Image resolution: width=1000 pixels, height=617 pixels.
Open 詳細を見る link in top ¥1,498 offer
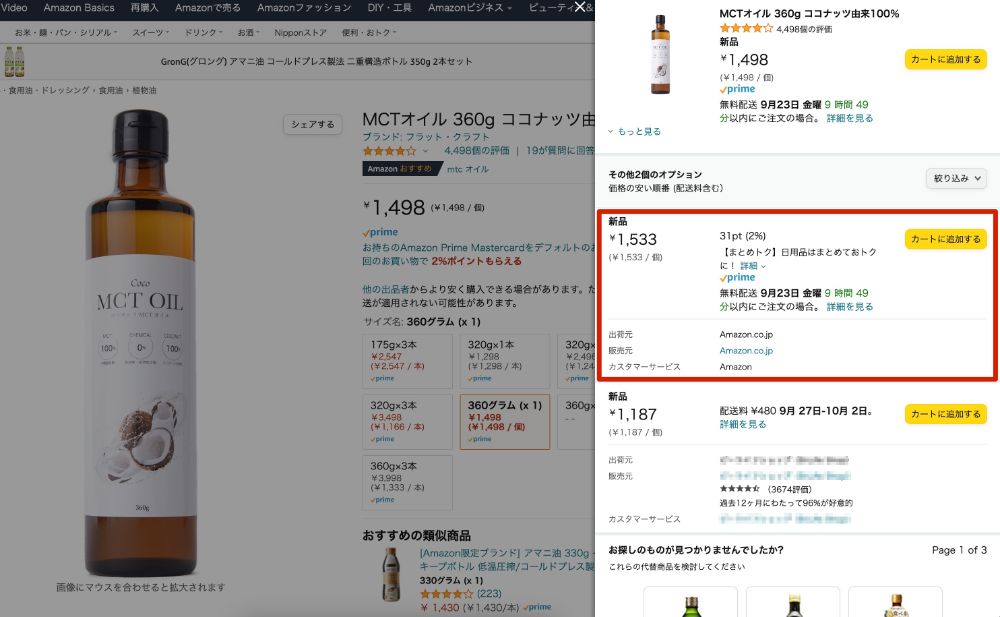[x=849, y=118]
